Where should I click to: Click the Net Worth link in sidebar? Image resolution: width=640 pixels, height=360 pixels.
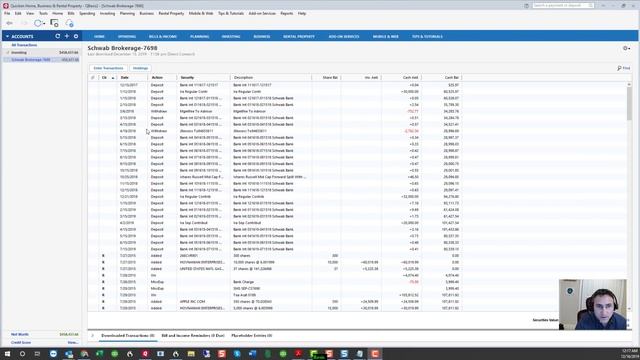(x=20, y=334)
